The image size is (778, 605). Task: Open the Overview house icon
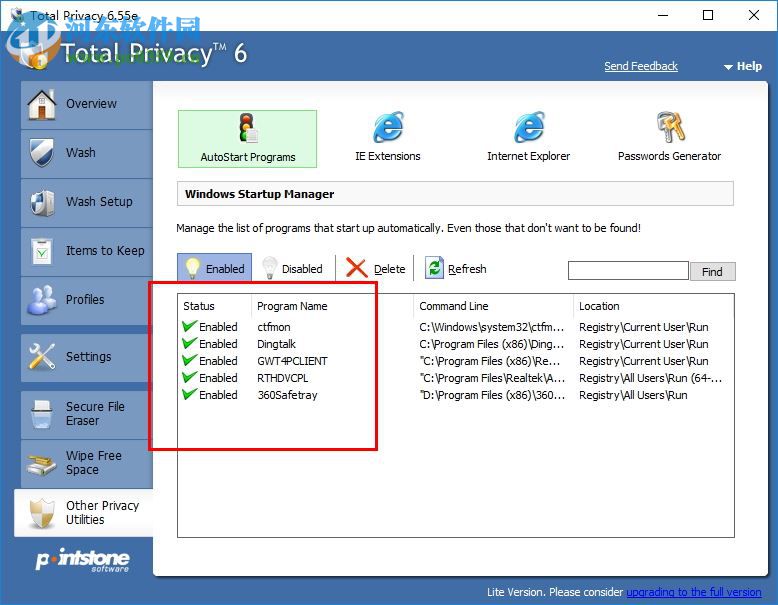point(42,105)
